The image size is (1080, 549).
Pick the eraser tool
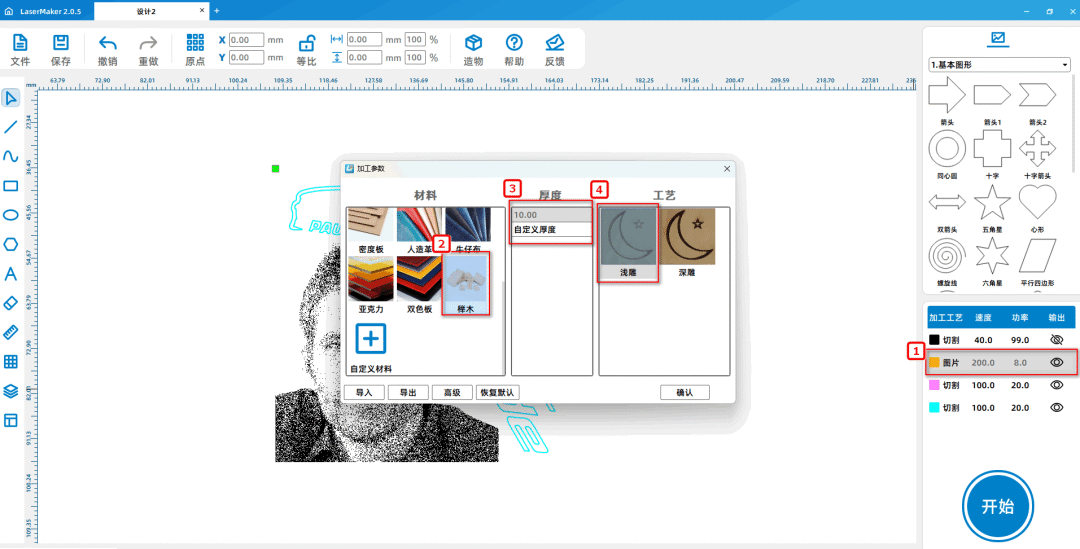(11, 303)
